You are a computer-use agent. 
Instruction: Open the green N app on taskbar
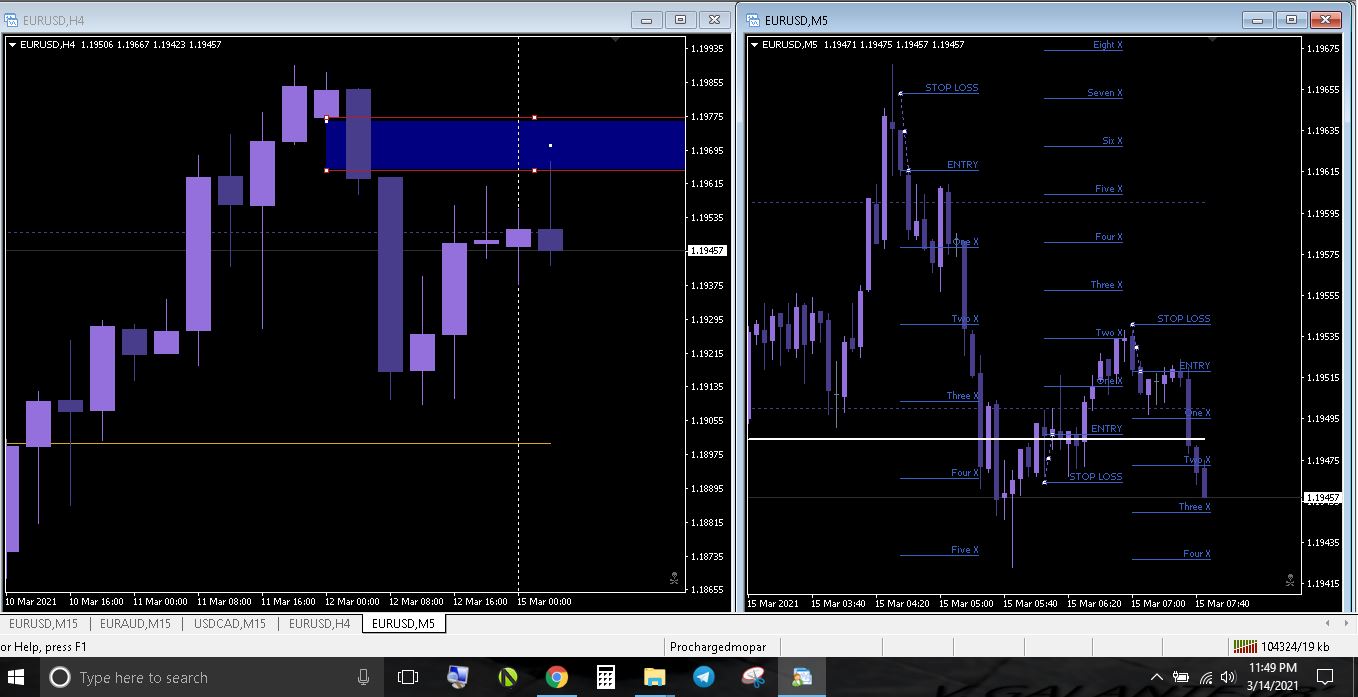click(508, 677)
